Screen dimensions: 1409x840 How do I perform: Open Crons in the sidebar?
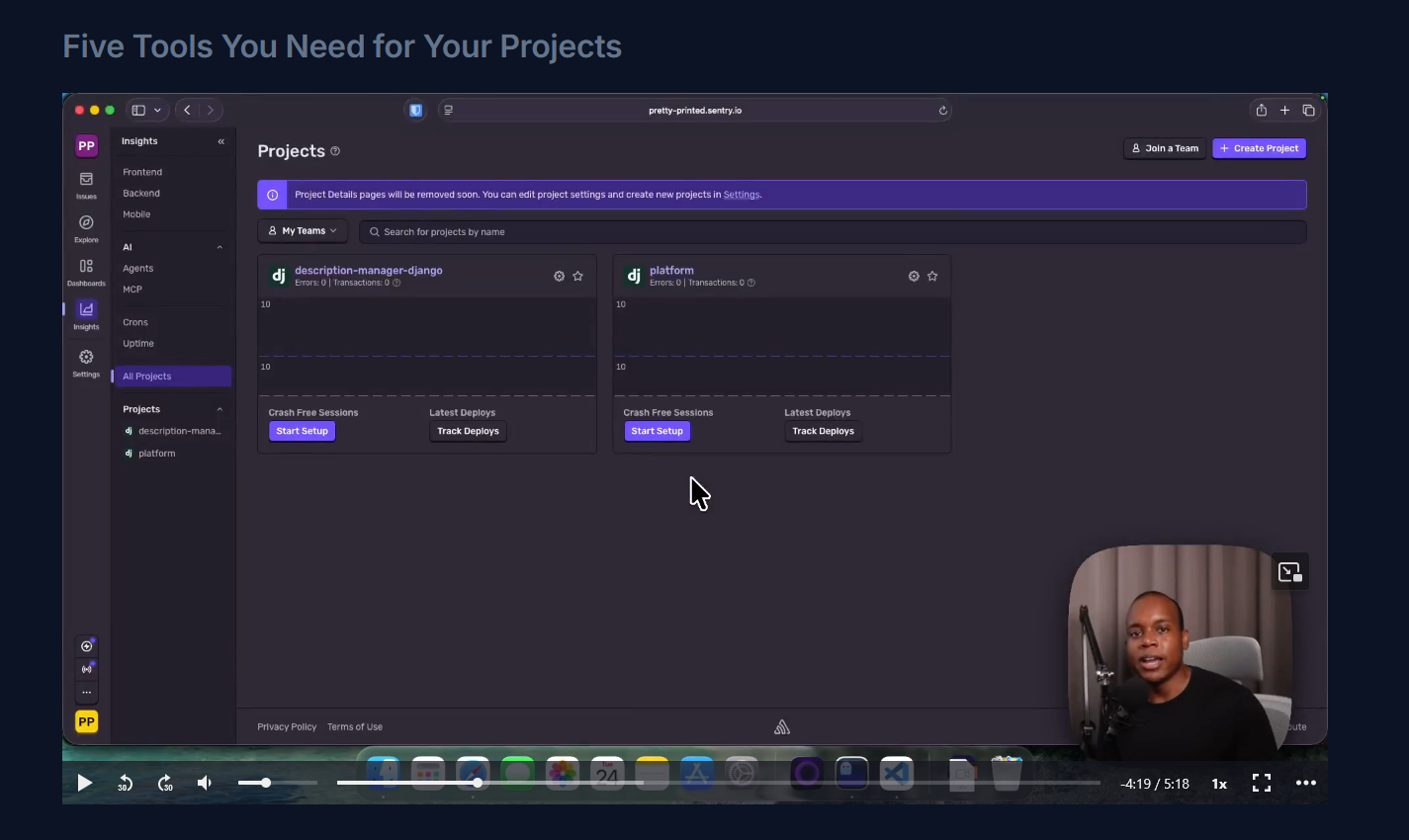point(135,322)
